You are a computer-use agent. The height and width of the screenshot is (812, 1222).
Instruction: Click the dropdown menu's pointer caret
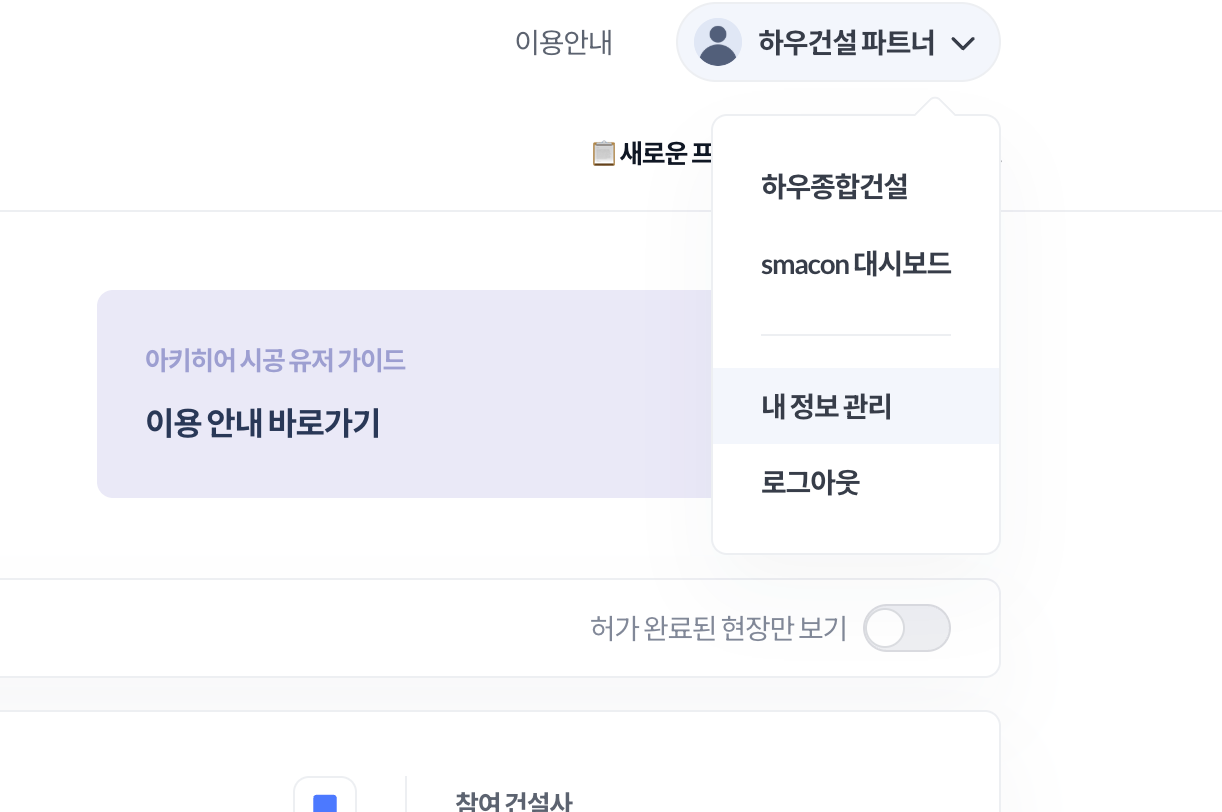[x=934, y=107]
